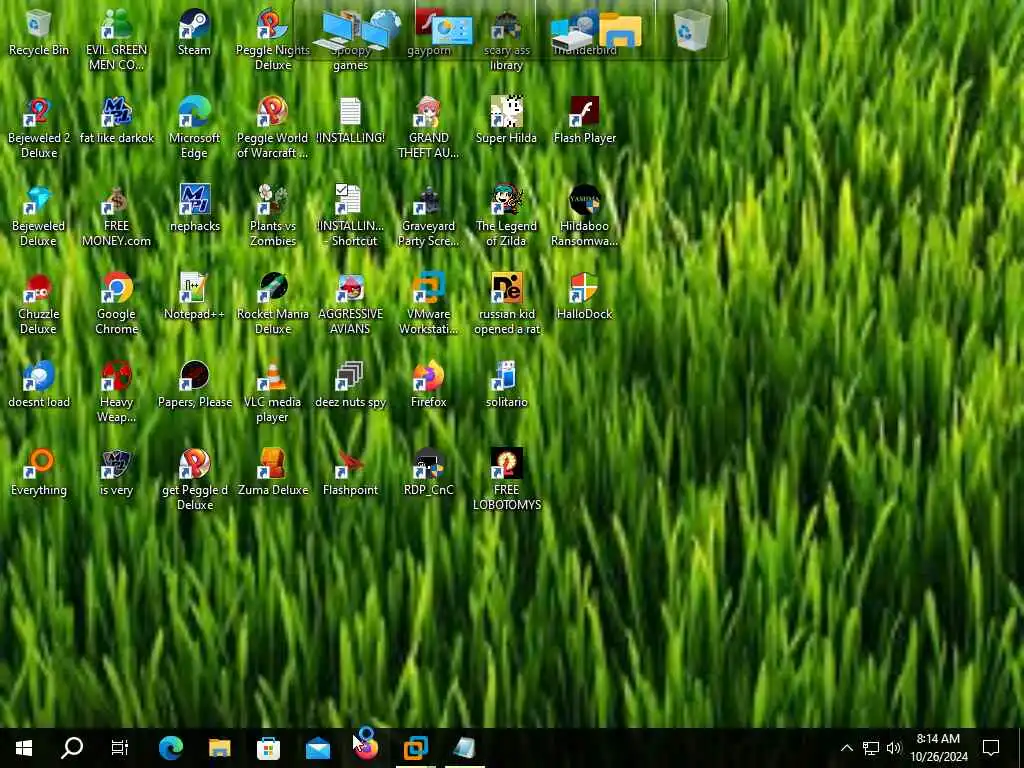Click the FREE MONEY.com shortcut
Image resolution: width=1024 pixels, height=768 pixels.
116,216
